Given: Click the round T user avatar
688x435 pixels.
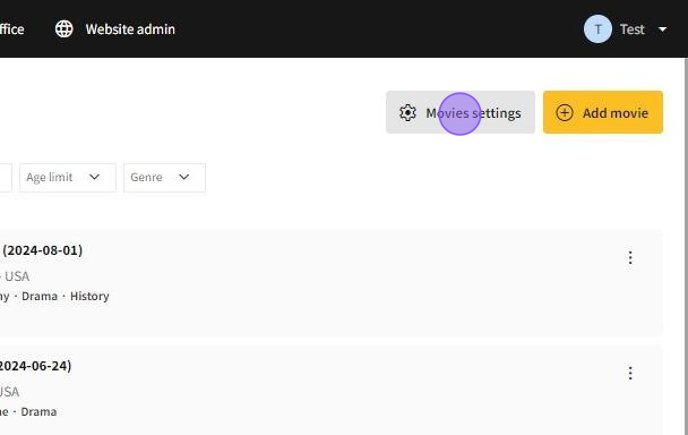Looking at the screenshot, I should (597, 29).
